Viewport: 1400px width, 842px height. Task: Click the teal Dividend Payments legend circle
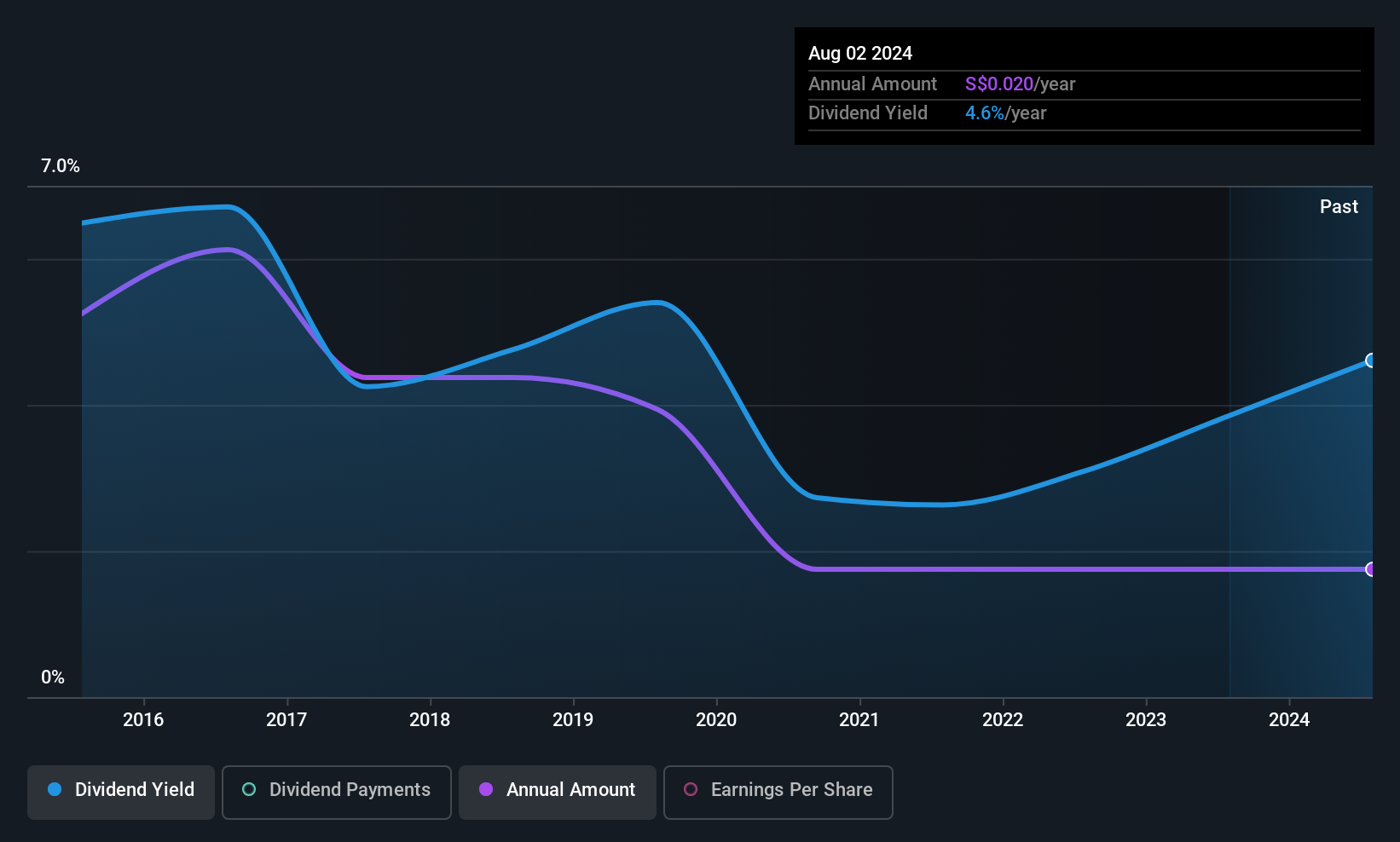coord(249,789)
